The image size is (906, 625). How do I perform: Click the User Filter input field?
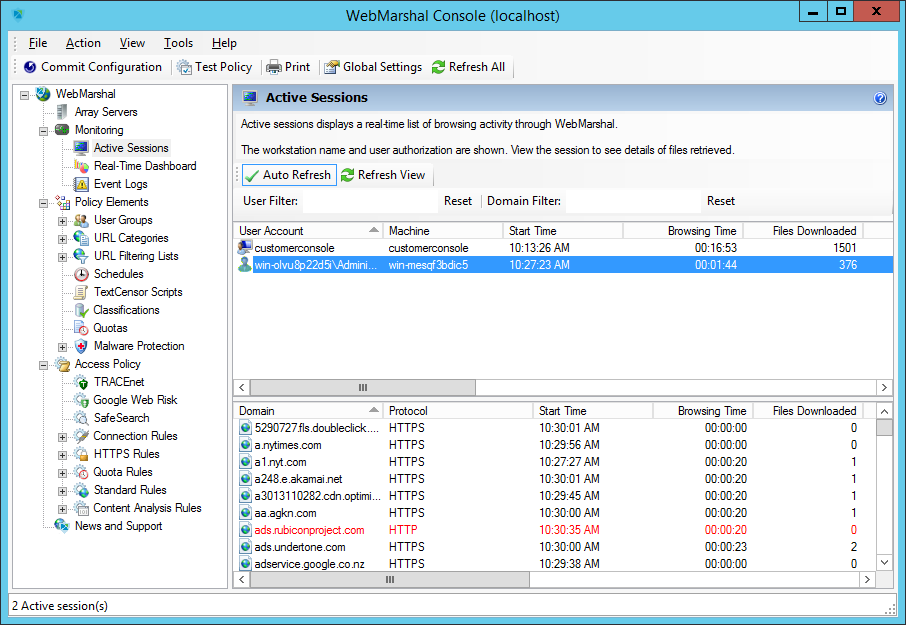370,201
